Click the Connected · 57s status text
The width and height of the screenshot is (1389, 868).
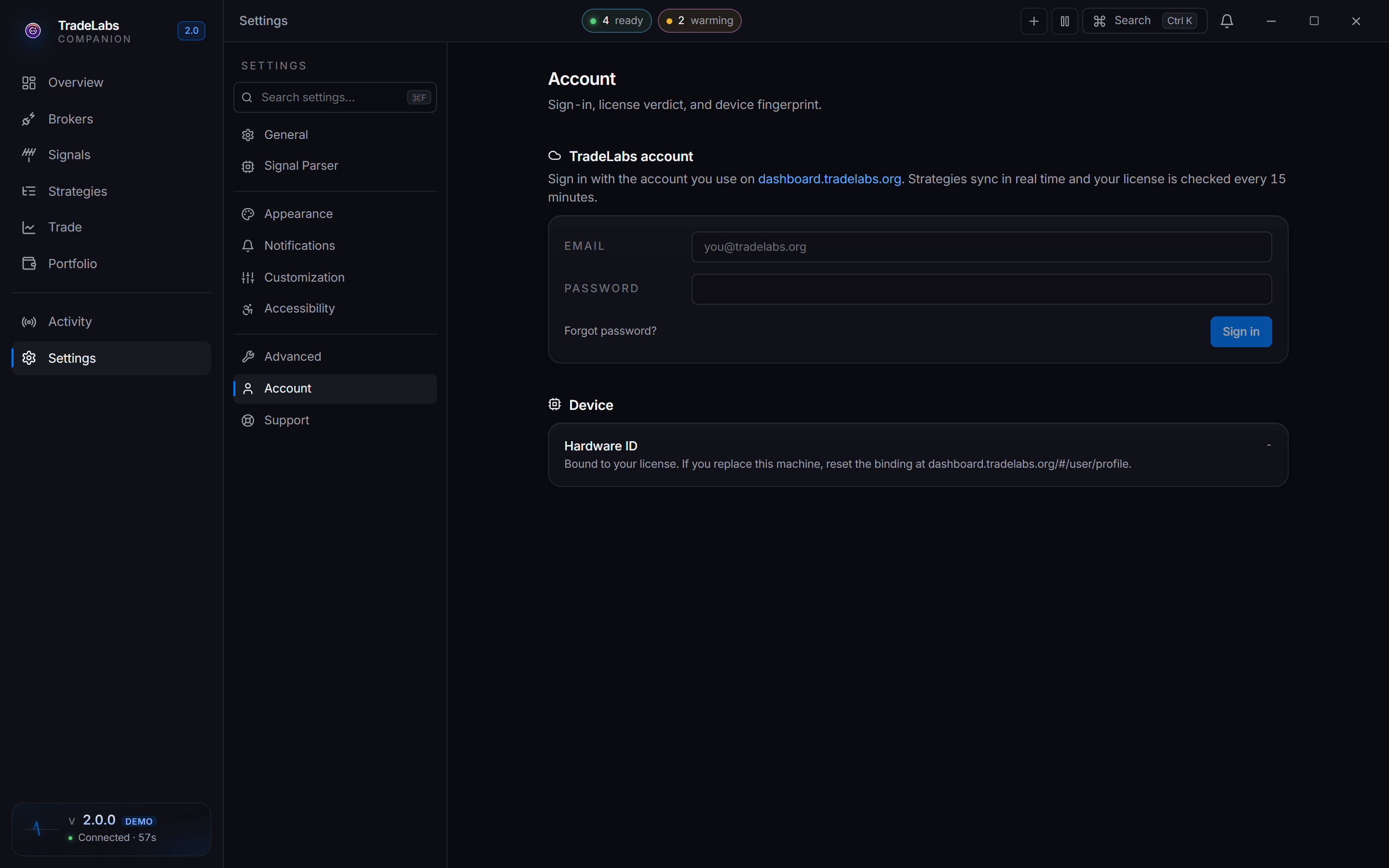click(117, 838)
